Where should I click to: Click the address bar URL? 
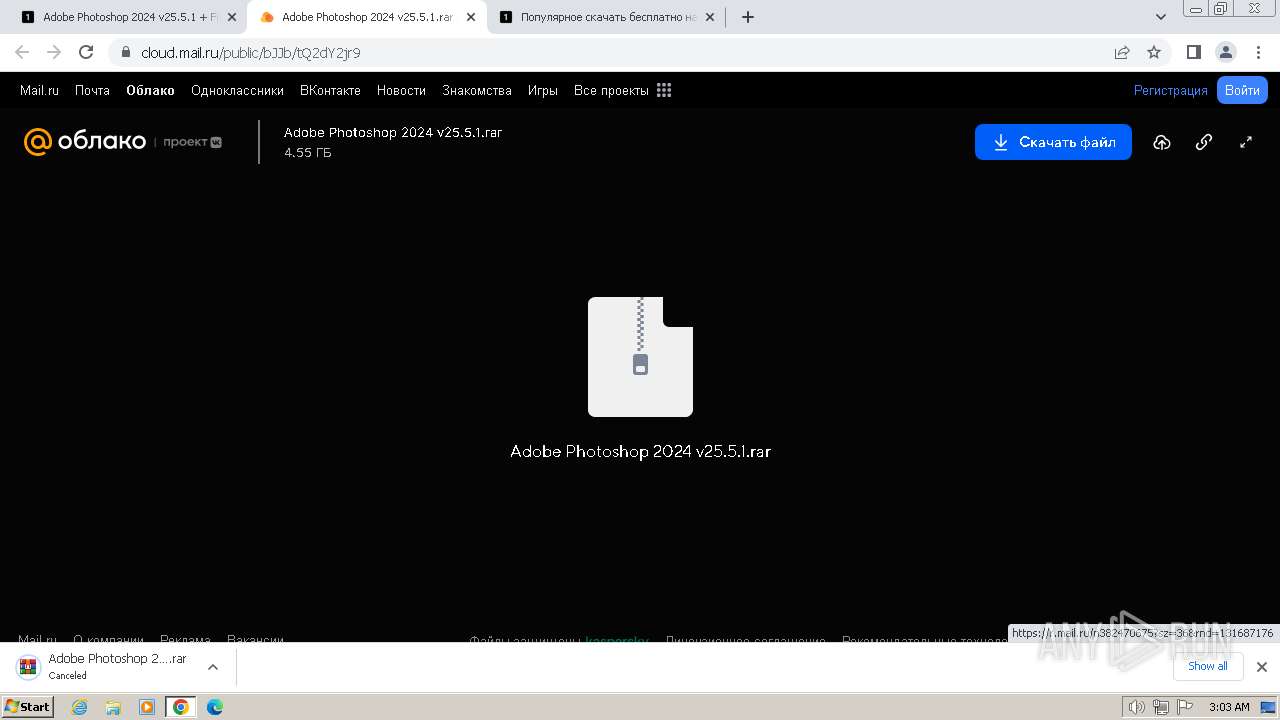(251, 52)
